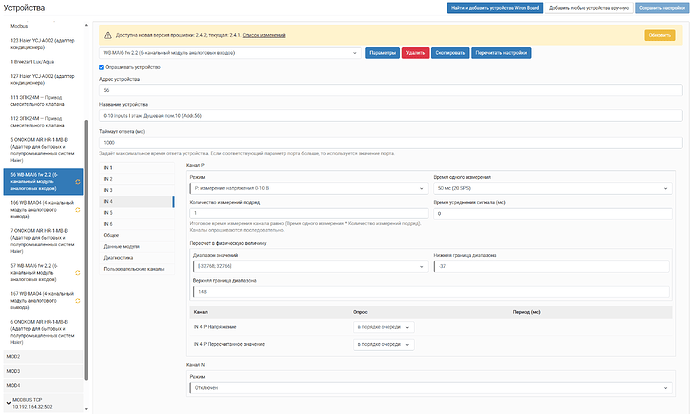Open the MOD2 port section

[44, 357]
